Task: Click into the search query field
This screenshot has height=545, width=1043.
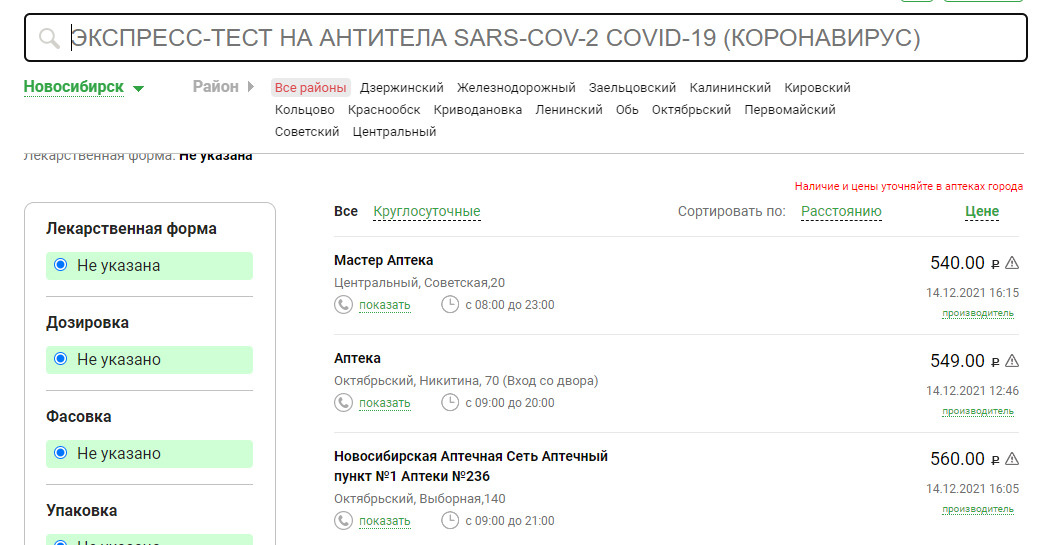Action: (x=525, y=38)
